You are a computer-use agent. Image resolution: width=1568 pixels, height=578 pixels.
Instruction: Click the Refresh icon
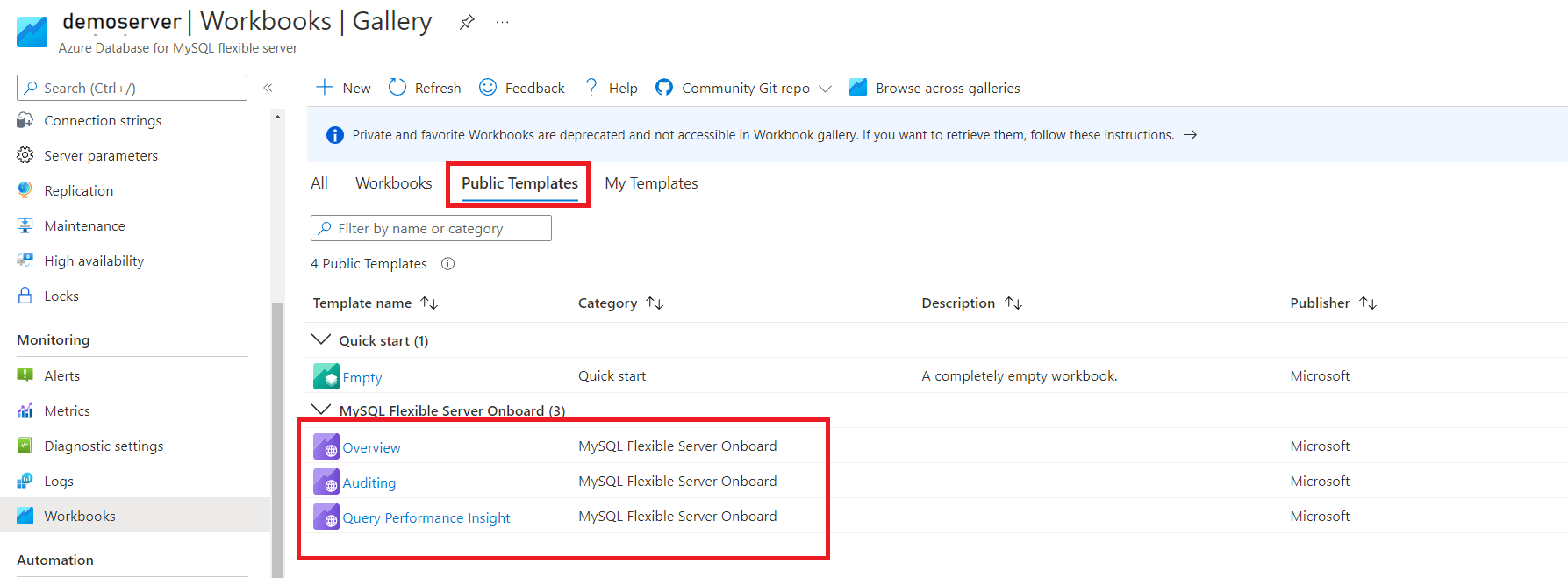tap(397, 87)
